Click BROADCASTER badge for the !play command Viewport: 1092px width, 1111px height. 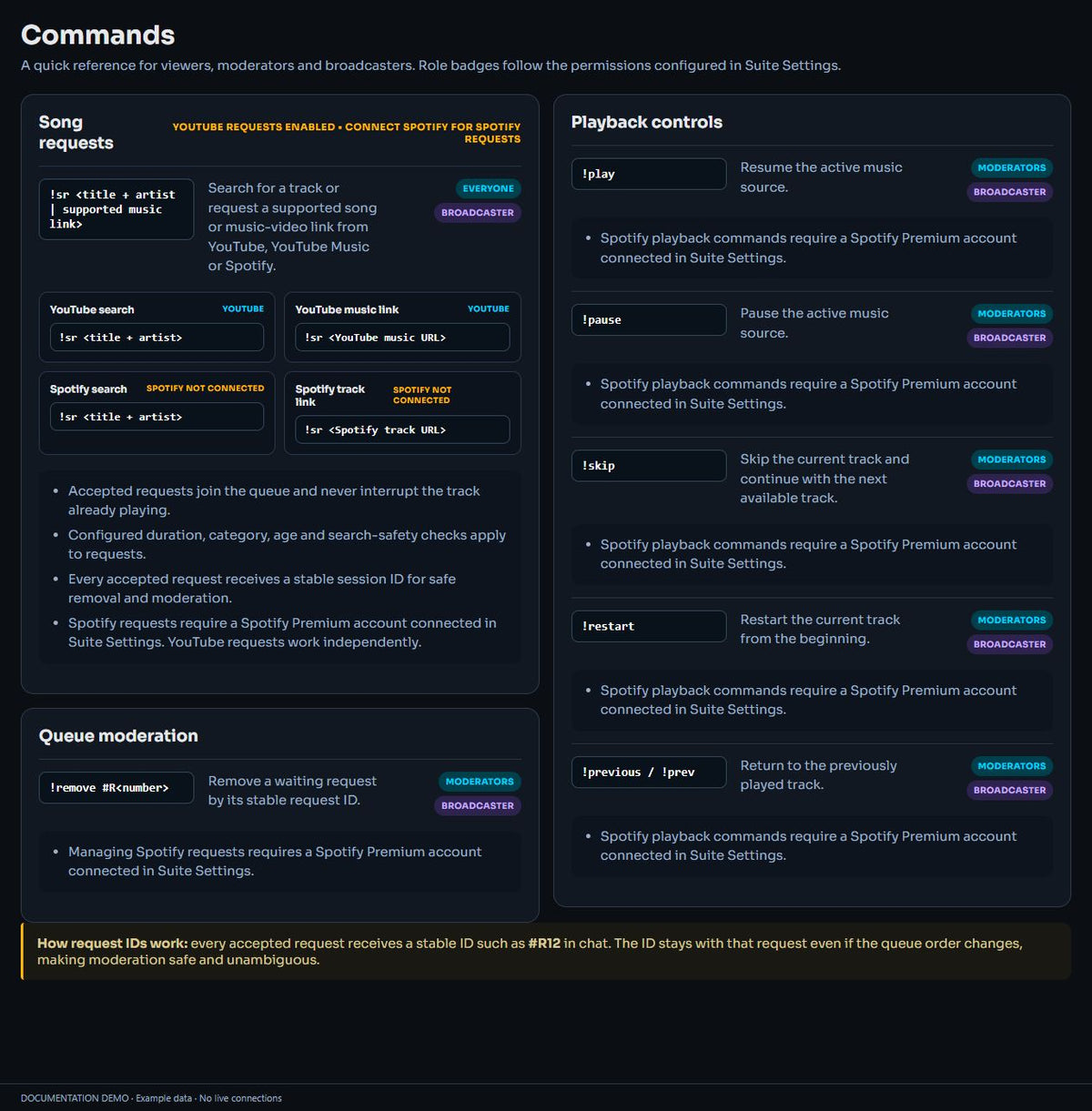tap(1009, 192)
